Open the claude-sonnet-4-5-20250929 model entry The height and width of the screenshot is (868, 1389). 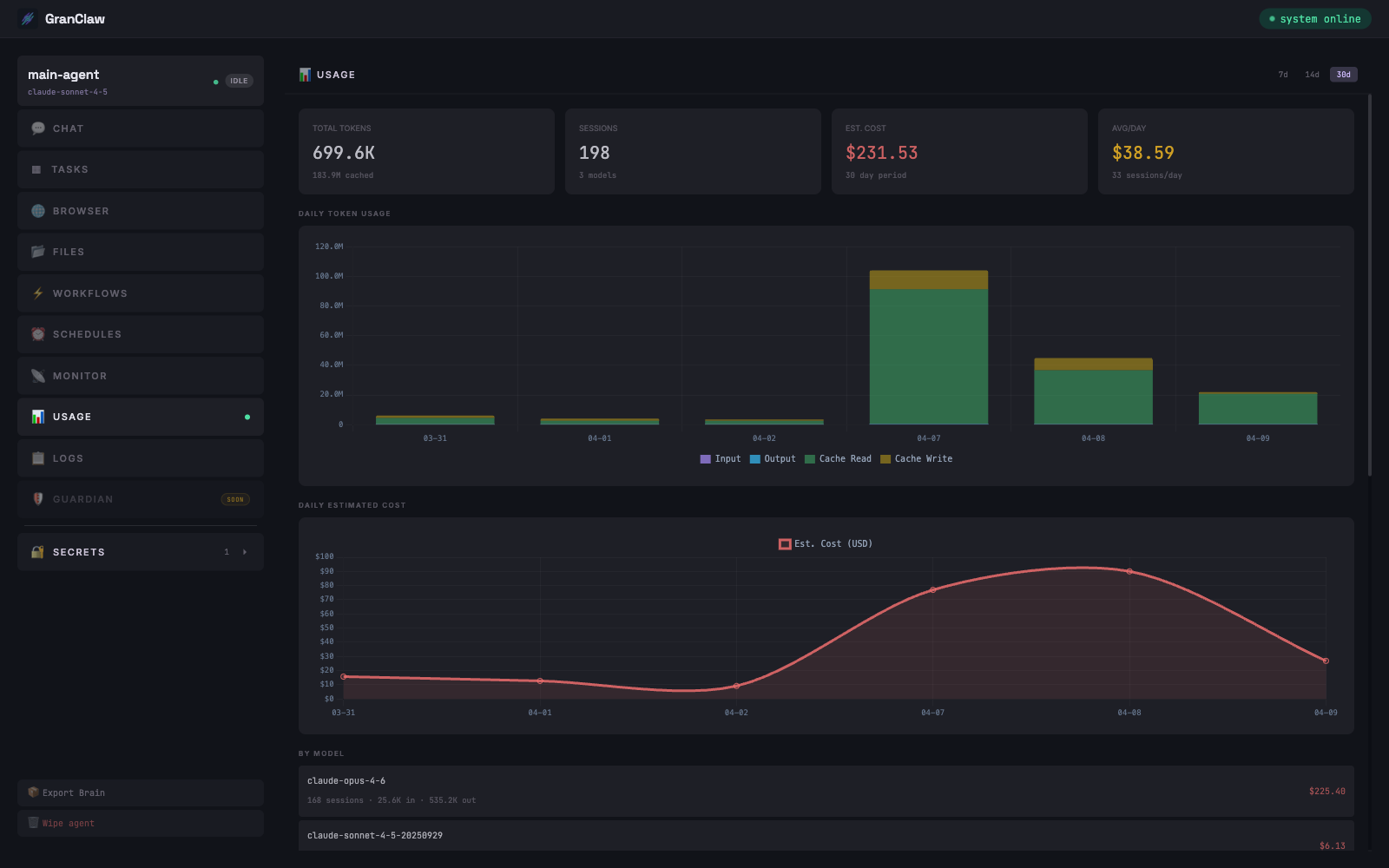point(825,836)
